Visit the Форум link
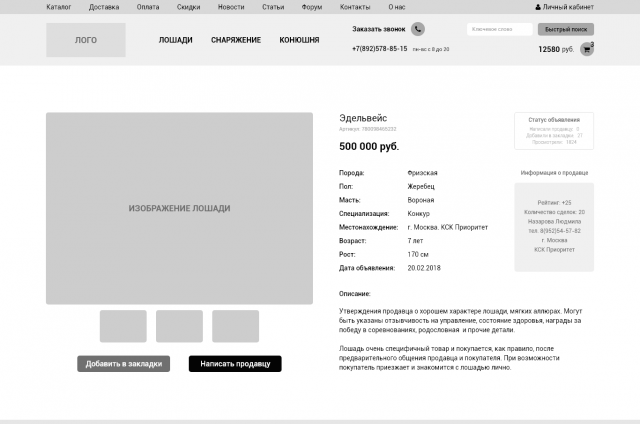The image size is (640, 424). tap(312, 7)
